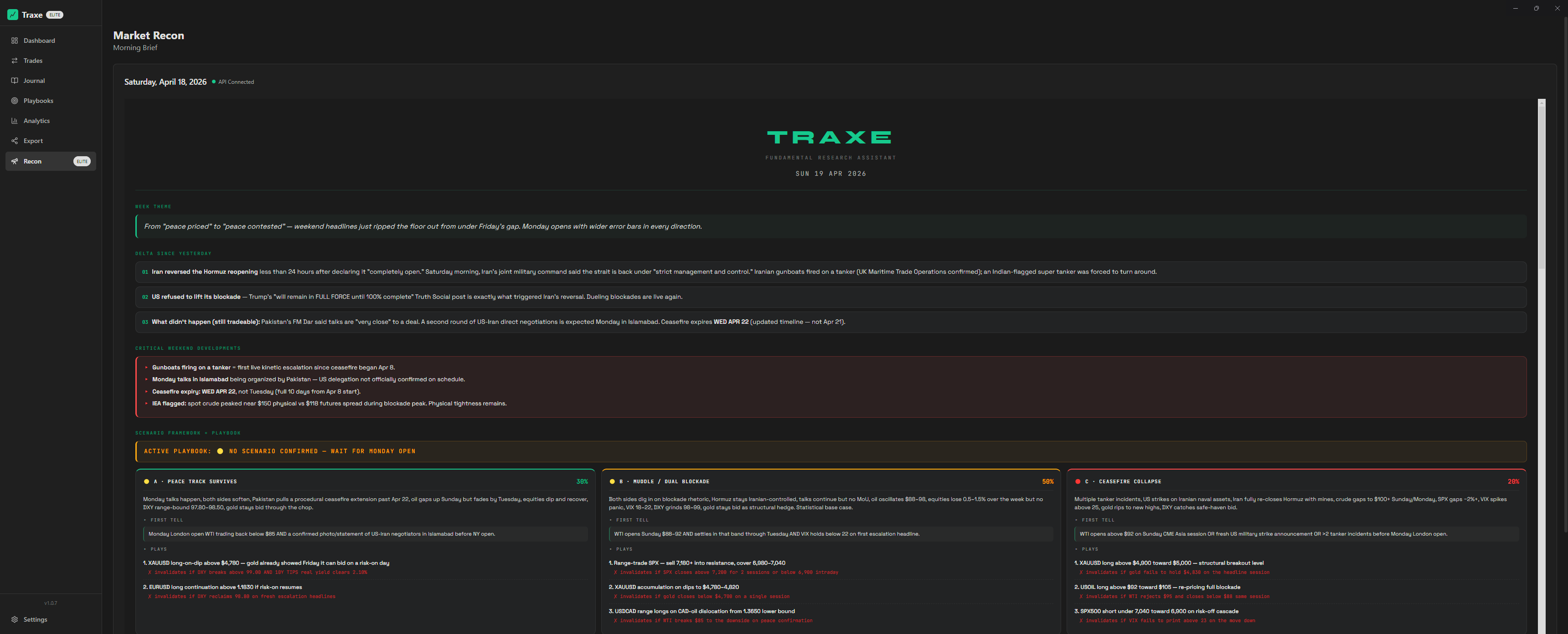Click the 'Gunboats firing on a tanker' bullet
Viewport: 1568px width, 634px height.
(x=273, y=368)
